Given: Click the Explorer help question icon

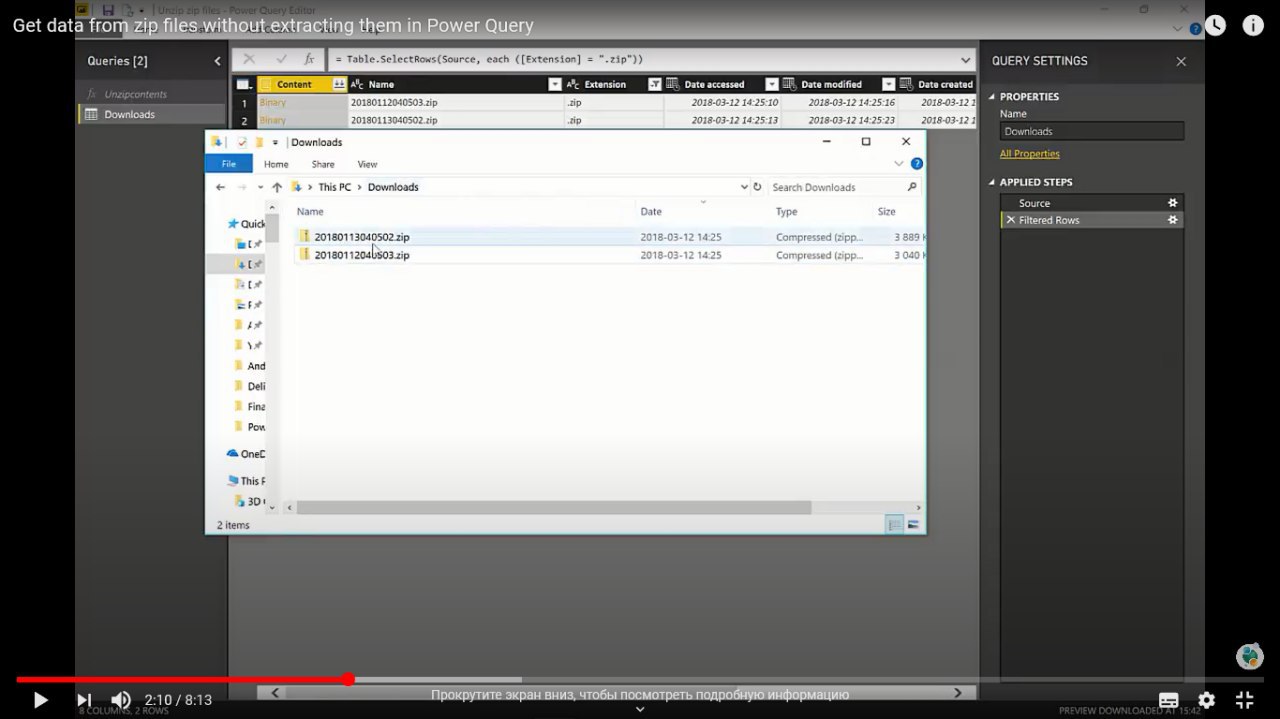Looking at the screenshot, I should pos(916,164).
